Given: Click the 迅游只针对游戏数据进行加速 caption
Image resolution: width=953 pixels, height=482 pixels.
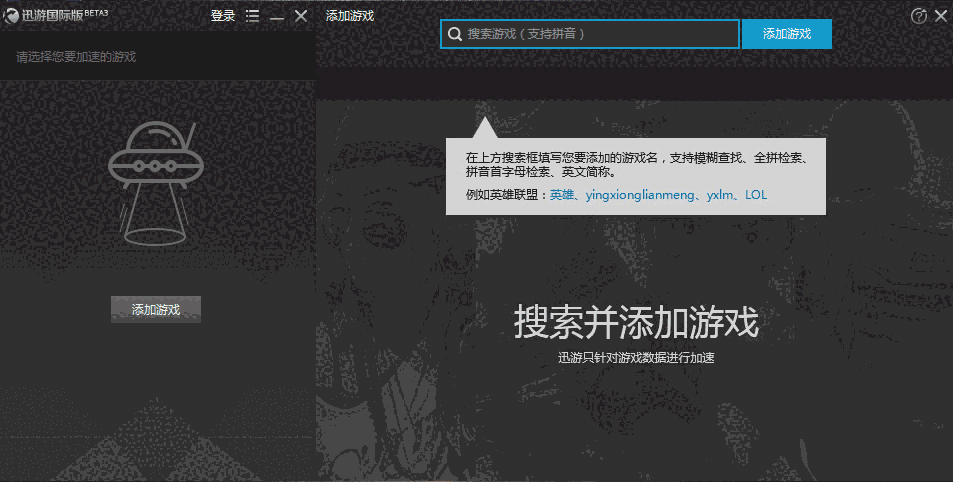Looking at the screenshot, I should pos(636,358).
